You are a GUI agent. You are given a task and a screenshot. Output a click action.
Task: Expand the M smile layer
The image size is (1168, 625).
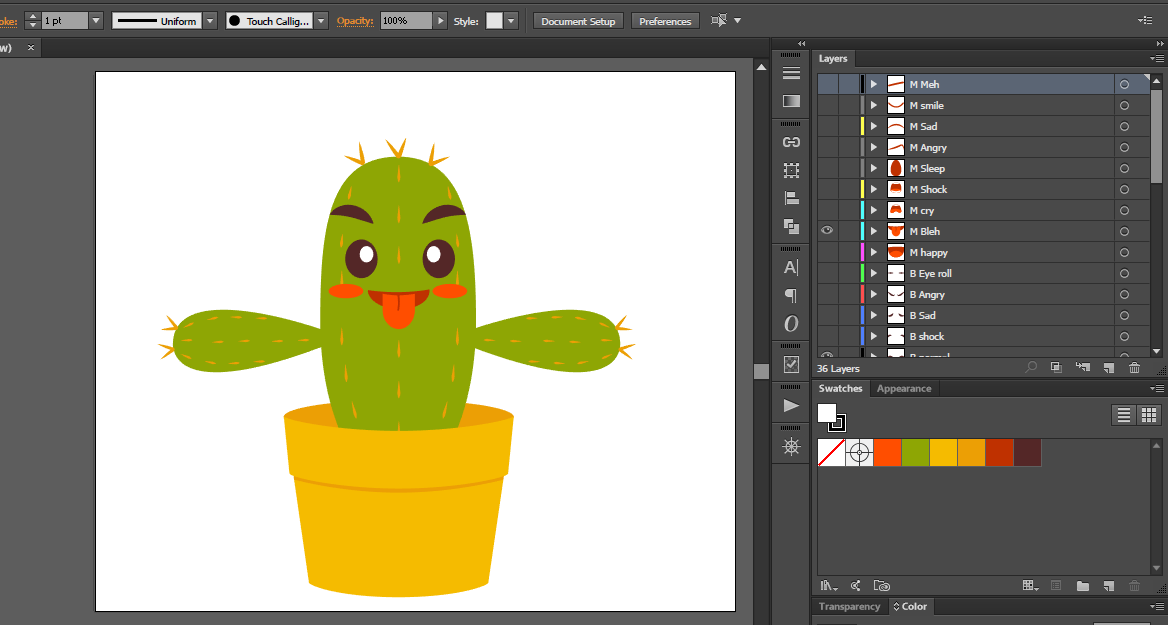pos(873,105)
